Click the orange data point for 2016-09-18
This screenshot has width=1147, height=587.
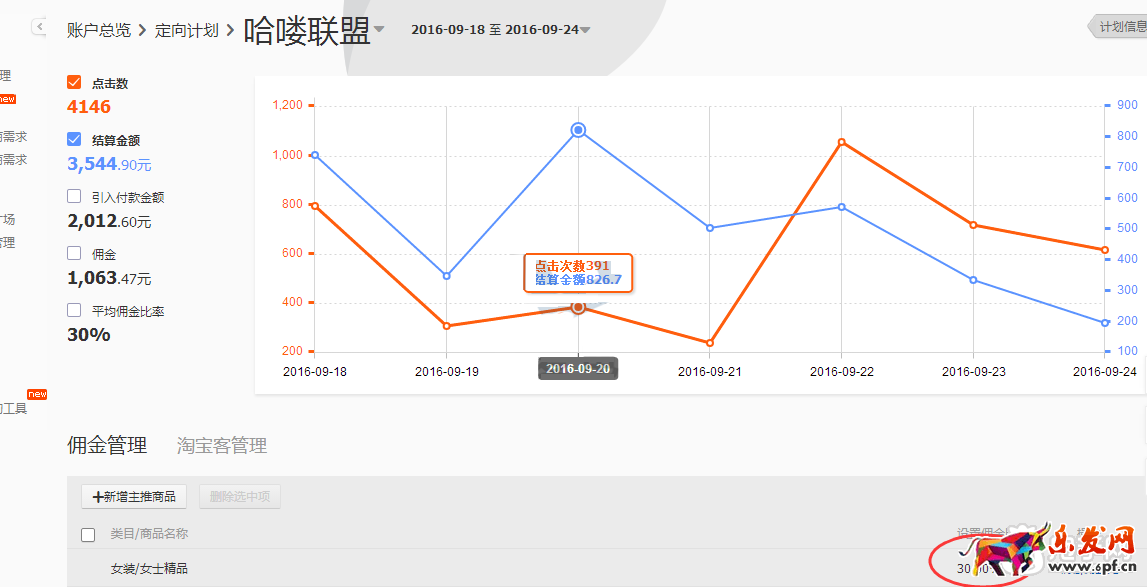(x=315, y=206)
